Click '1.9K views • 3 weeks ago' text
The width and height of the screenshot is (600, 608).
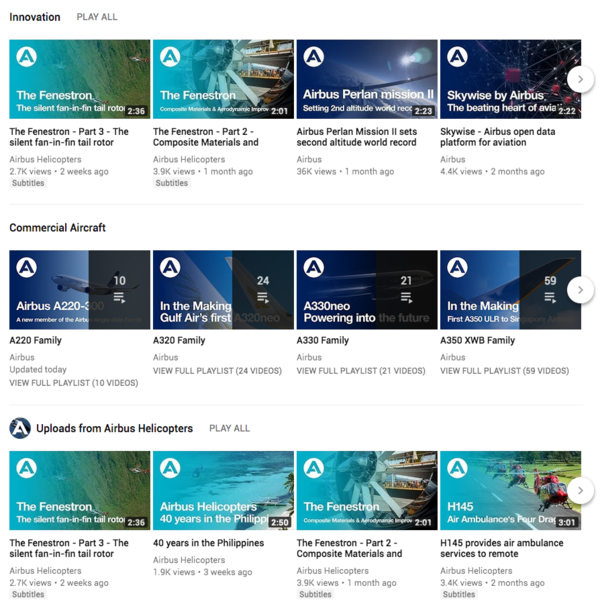[202, 572]
